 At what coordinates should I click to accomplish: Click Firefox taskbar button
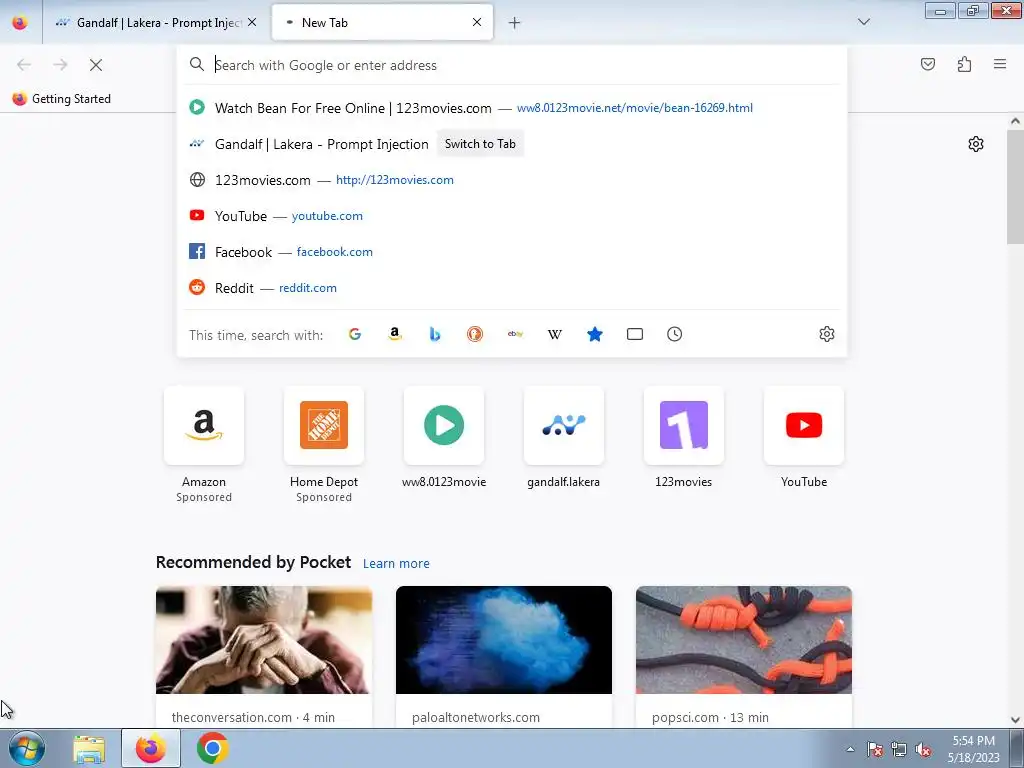pyautogui.click(x=151, y=748)
